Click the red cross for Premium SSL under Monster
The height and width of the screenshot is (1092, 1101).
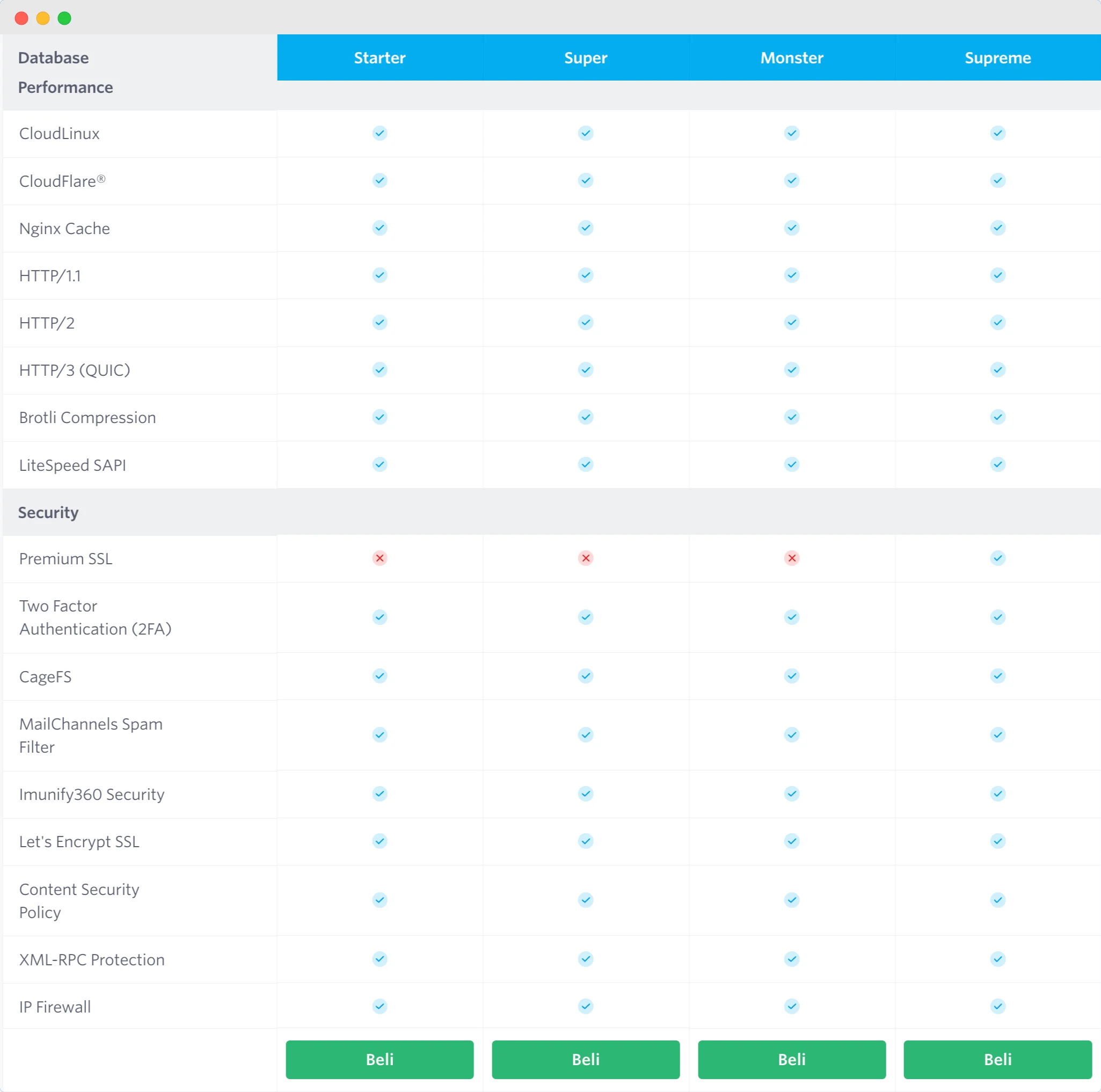click(792, 558)
